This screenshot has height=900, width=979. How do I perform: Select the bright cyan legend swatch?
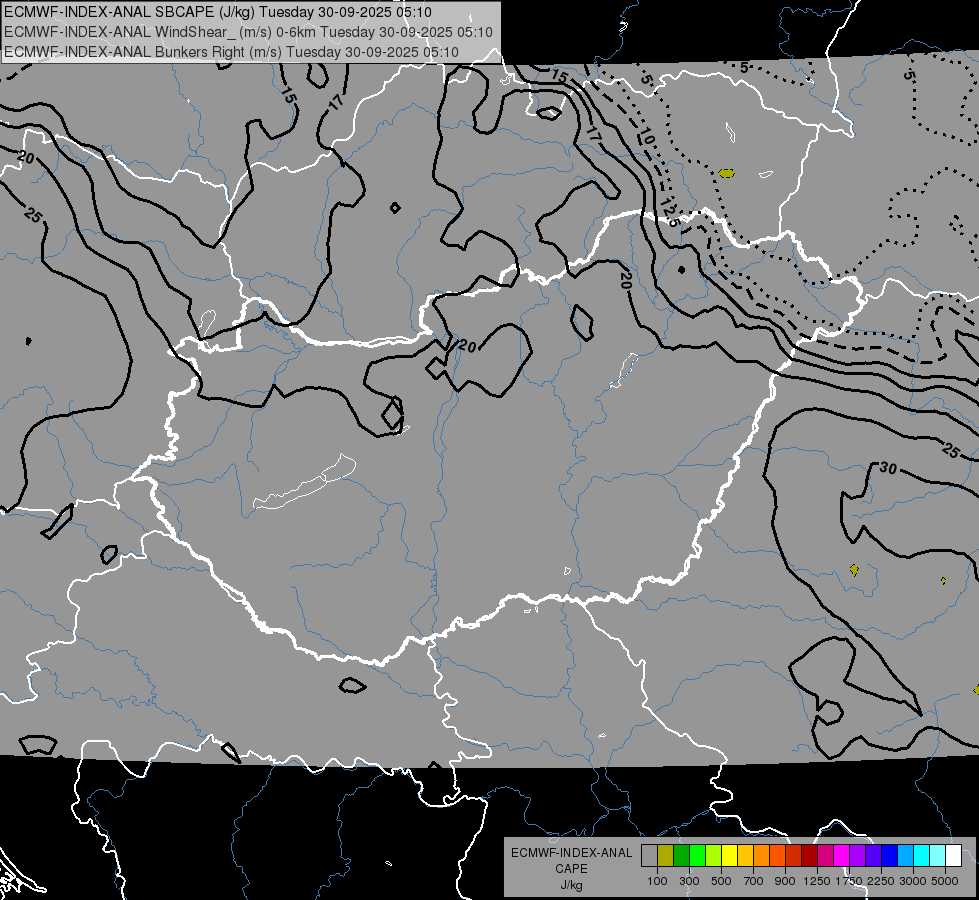[x=921, y=856]
